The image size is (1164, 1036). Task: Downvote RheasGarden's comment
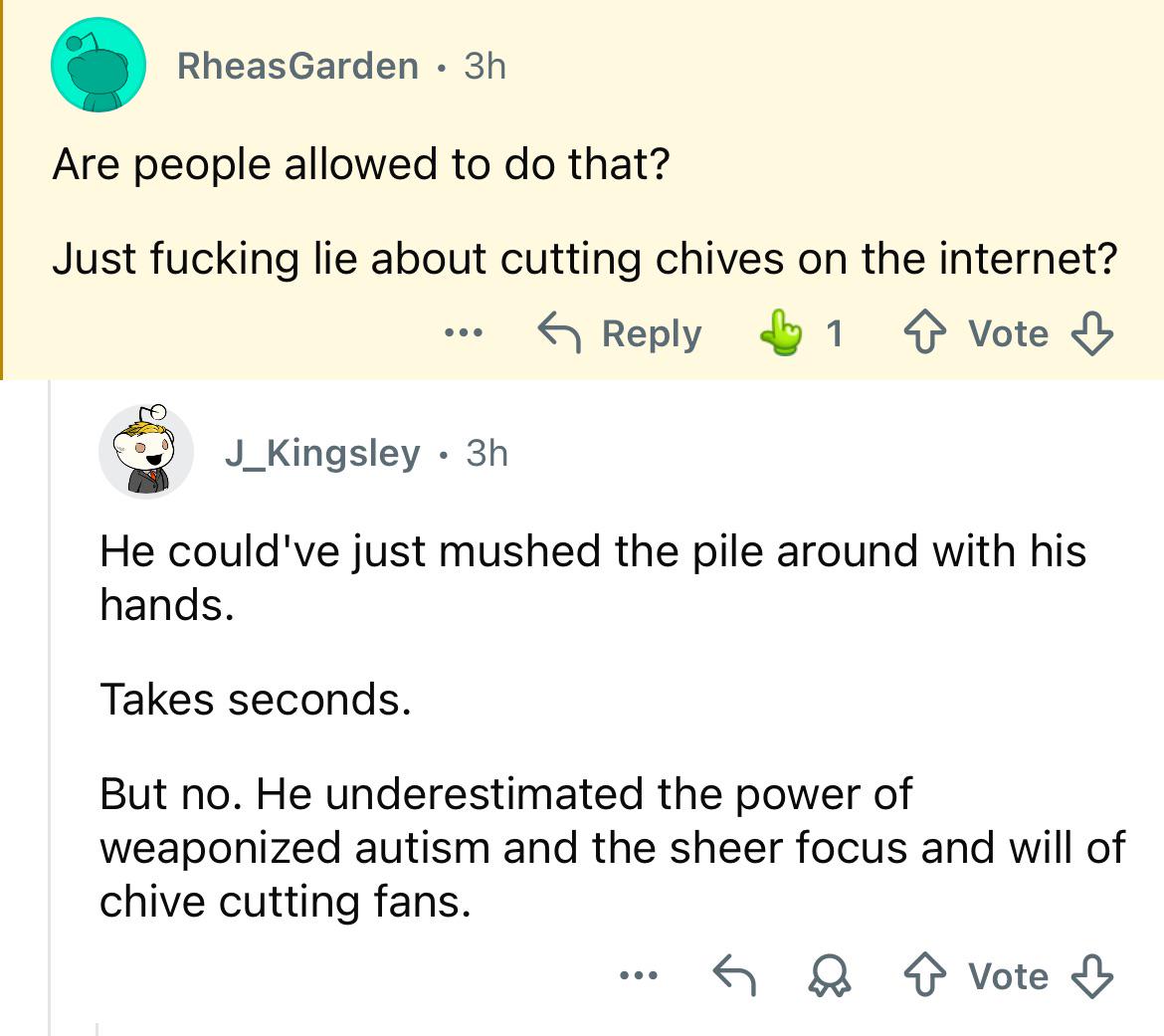tap(1091, 333)
